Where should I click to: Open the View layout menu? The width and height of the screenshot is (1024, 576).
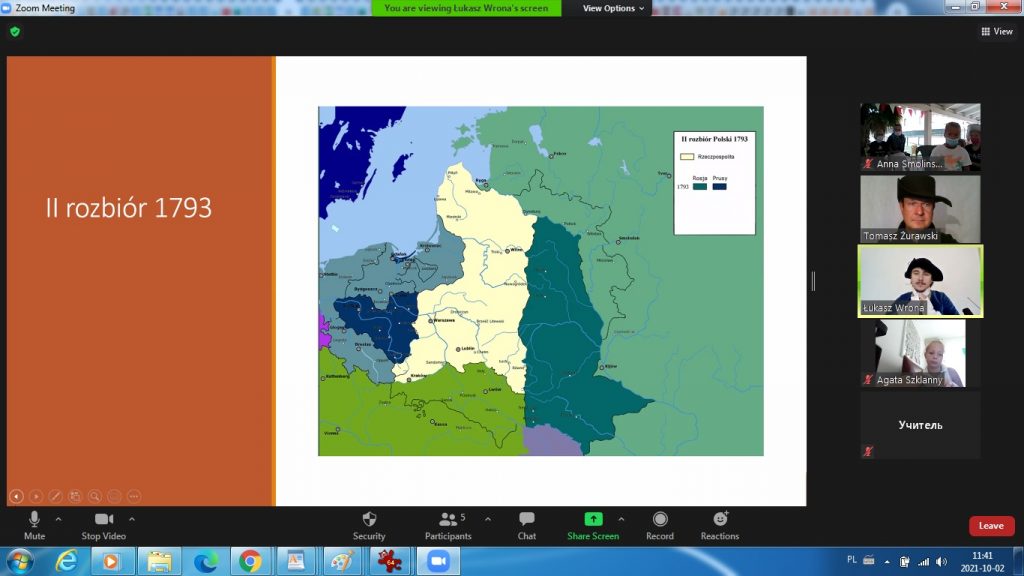point(997,32)
